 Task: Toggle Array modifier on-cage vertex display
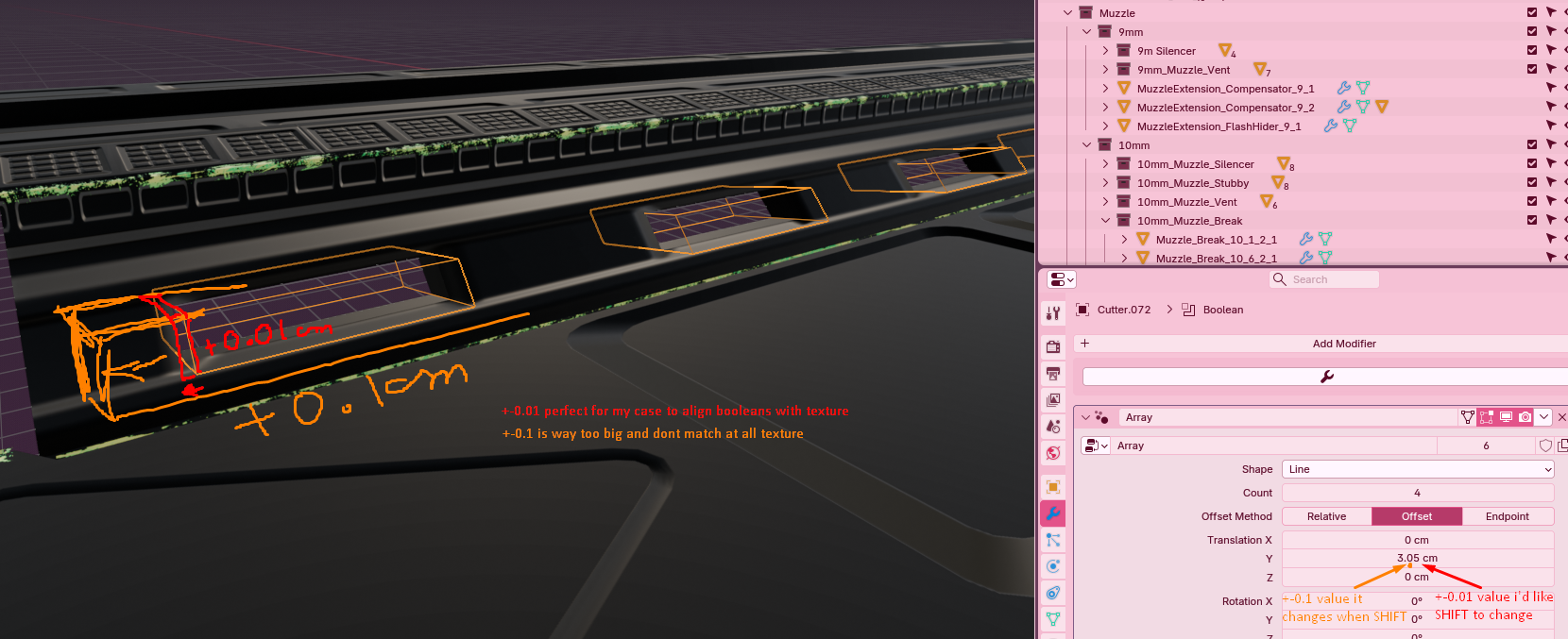coord(1468,417)
